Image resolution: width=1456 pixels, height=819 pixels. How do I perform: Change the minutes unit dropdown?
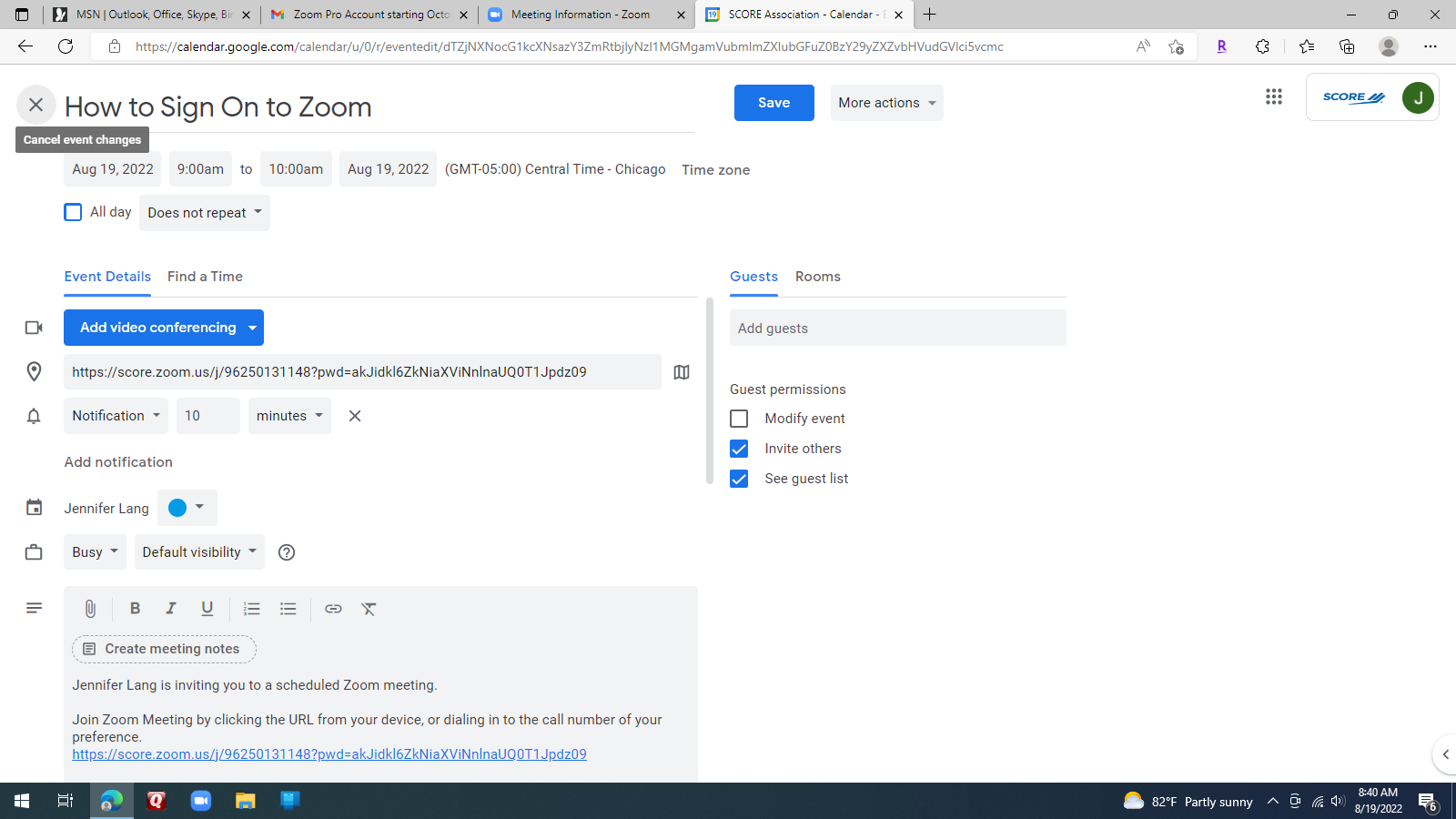[289, 416]
